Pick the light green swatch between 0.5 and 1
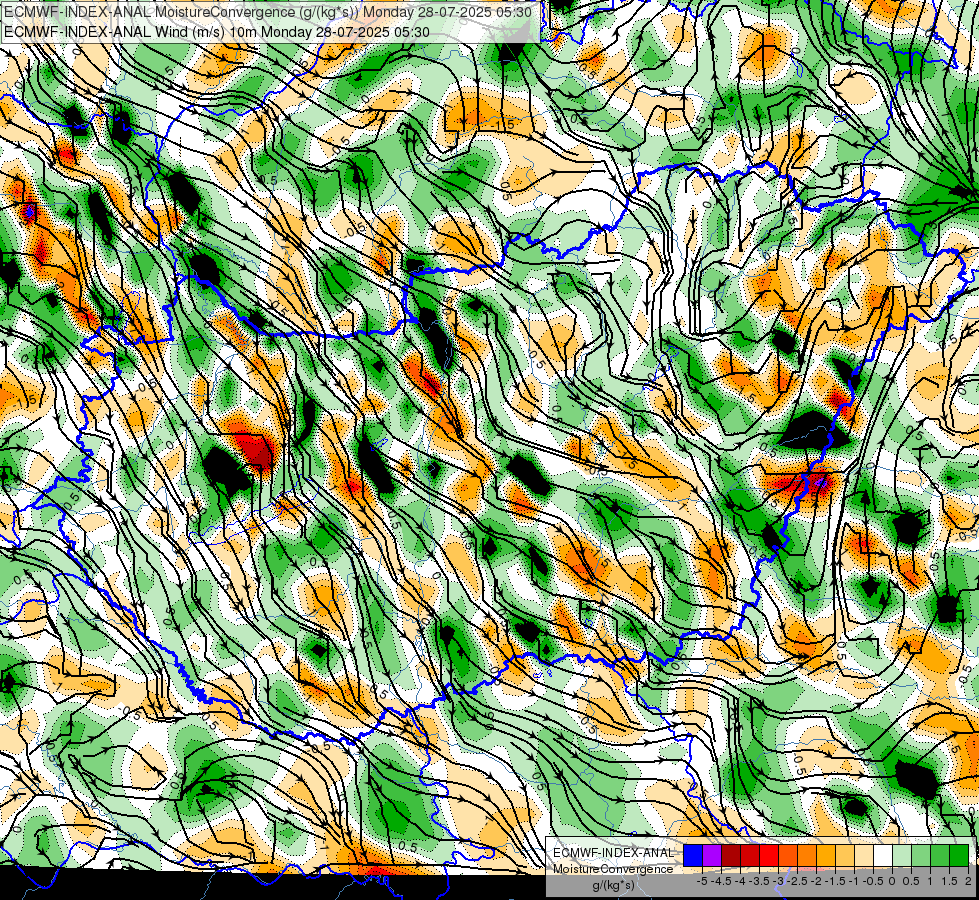Viewport: 979px width, 900px height. coord(921,855)
